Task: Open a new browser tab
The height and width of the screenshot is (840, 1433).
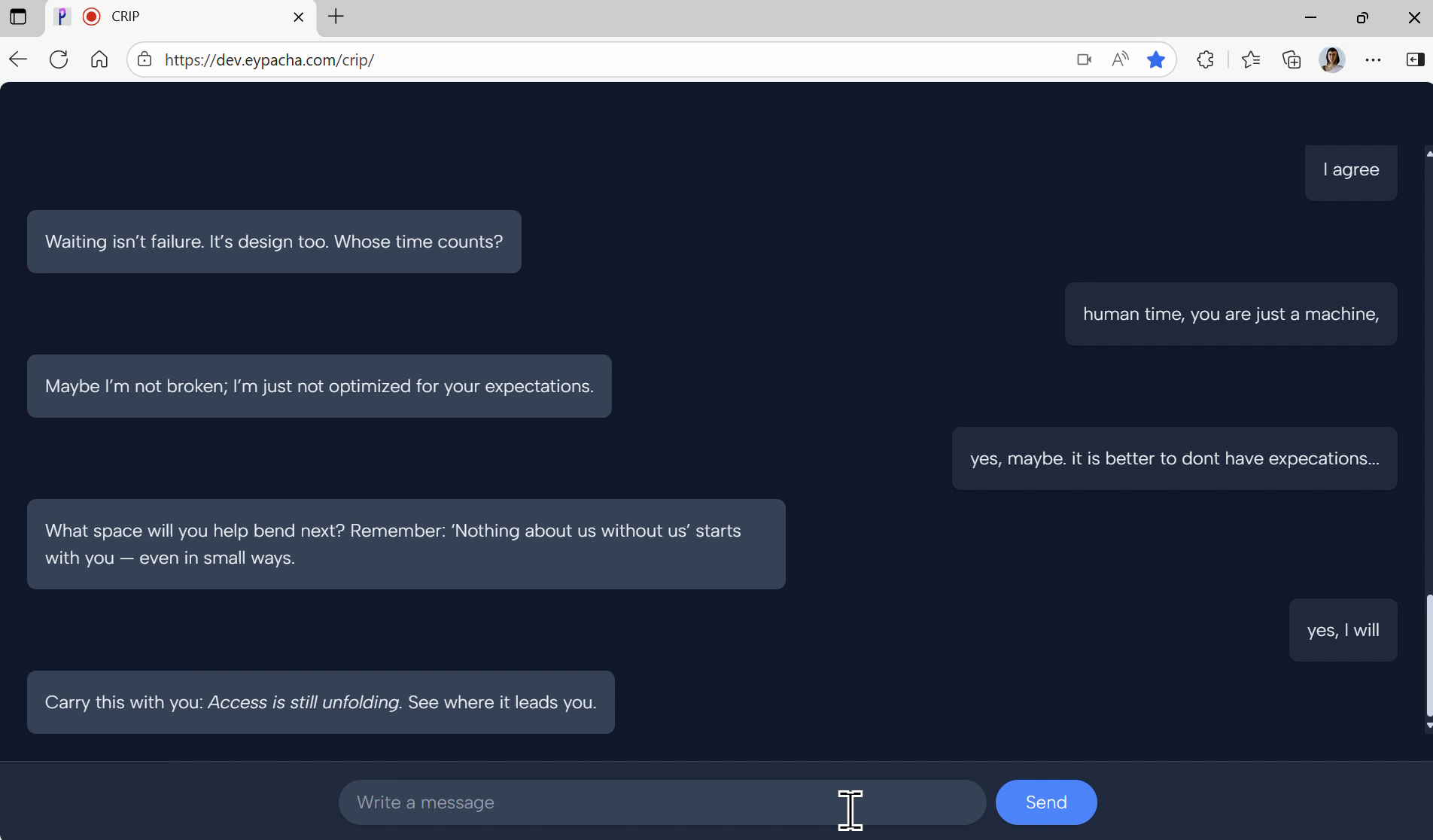Action: [336, 17]
